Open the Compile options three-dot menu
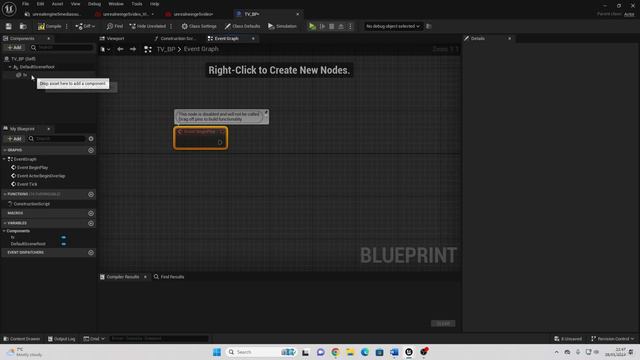The image size is (640, 360). (x=67, y=26)
